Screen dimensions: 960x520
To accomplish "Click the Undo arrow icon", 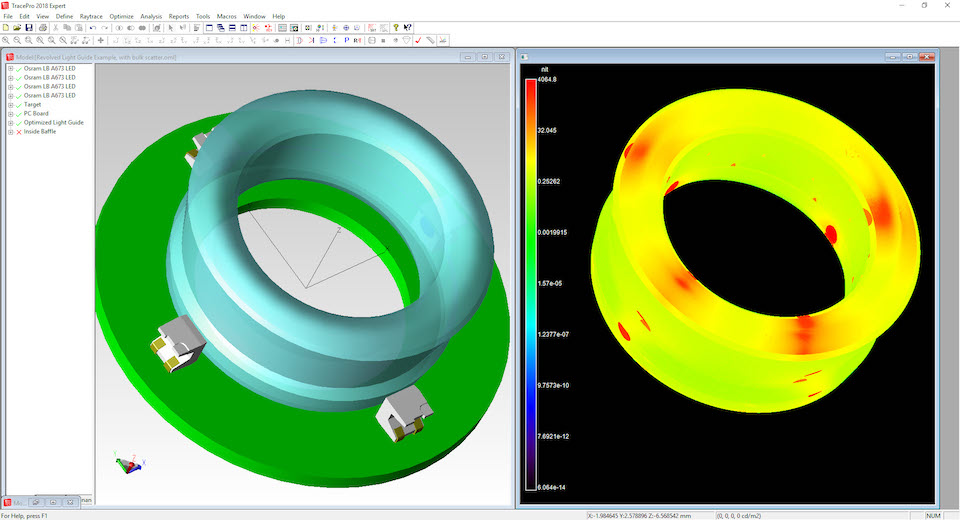I will 92,28.
